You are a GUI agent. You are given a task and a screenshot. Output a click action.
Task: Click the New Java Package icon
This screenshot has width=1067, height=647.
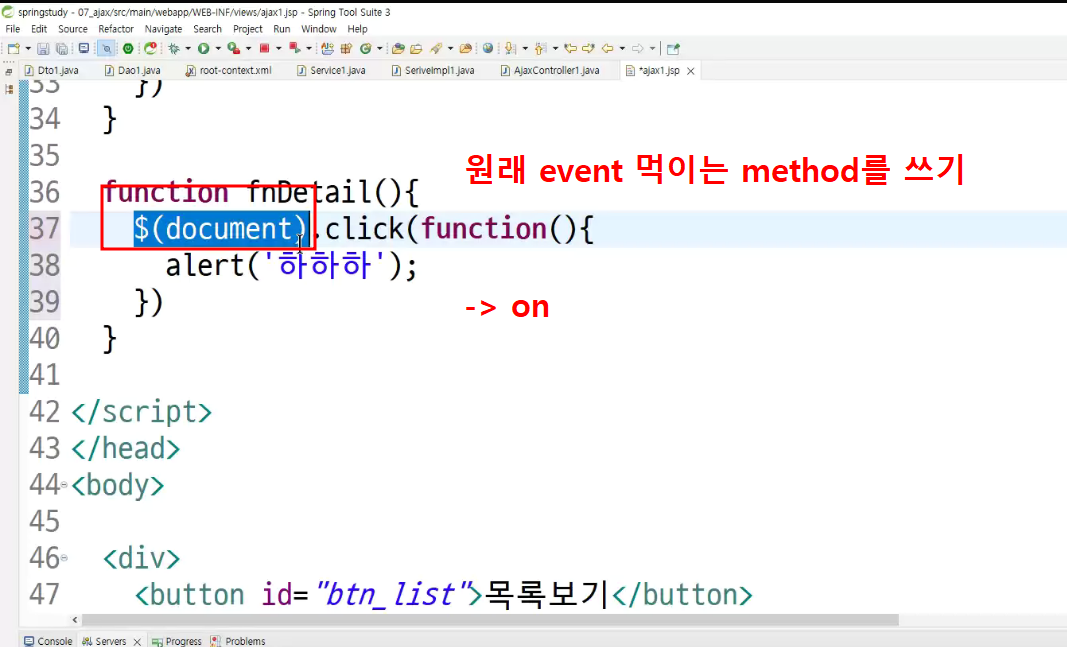346,48
